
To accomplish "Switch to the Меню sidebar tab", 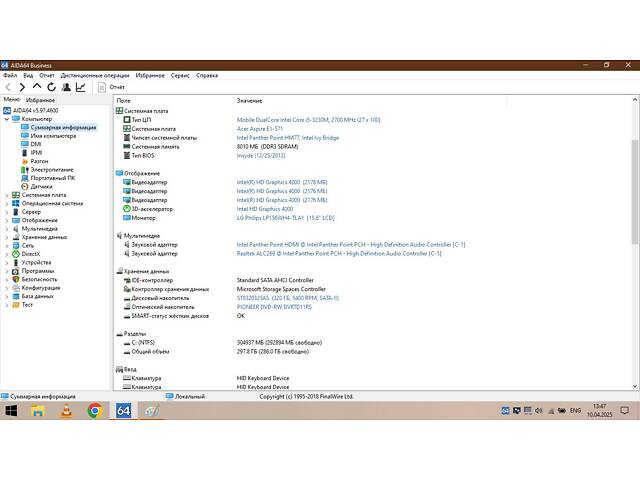I will click(12, 99).
